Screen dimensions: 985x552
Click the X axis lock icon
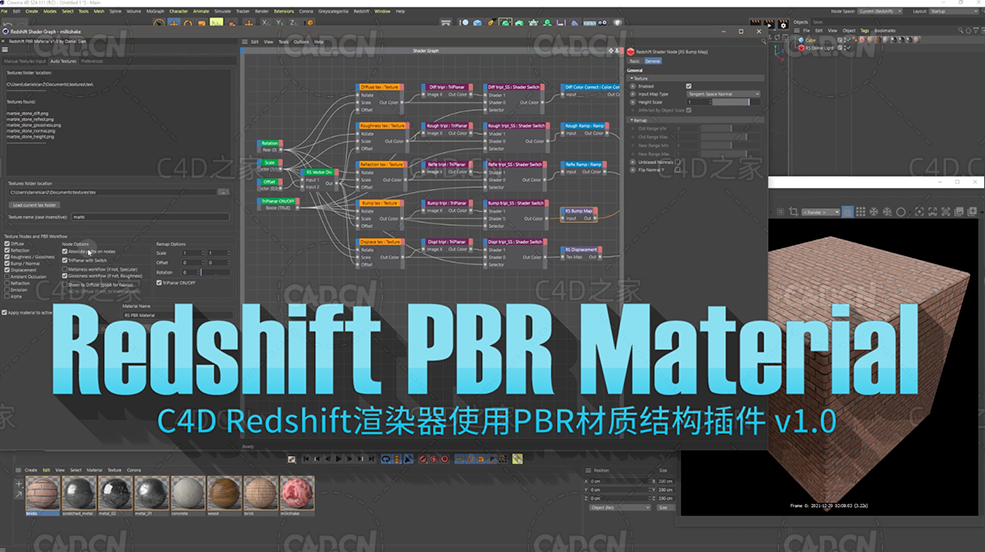[265, 23]
